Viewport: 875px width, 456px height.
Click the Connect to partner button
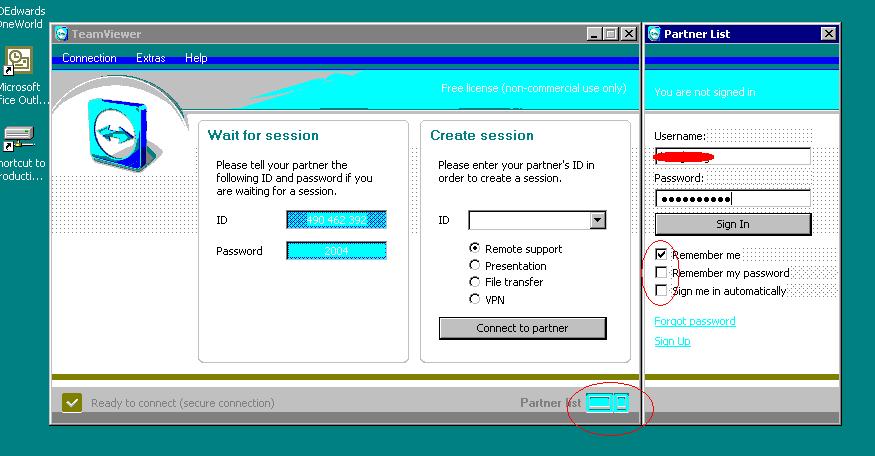522,328
